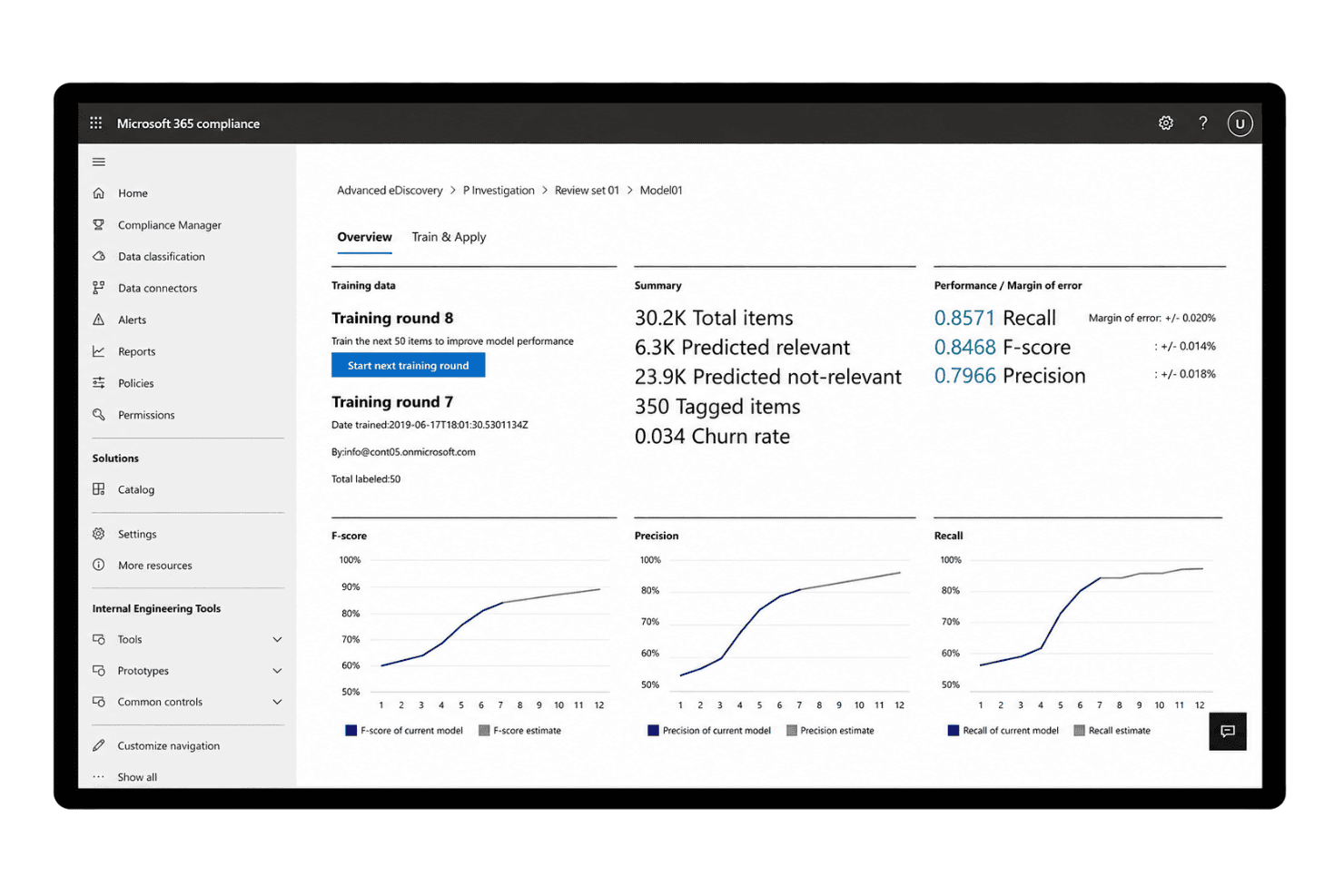Image resolution: width=1344 pixels, height=896 pixels.
Task: Collapse the navigation hamburger menu
Action: [x=99, y=162]
